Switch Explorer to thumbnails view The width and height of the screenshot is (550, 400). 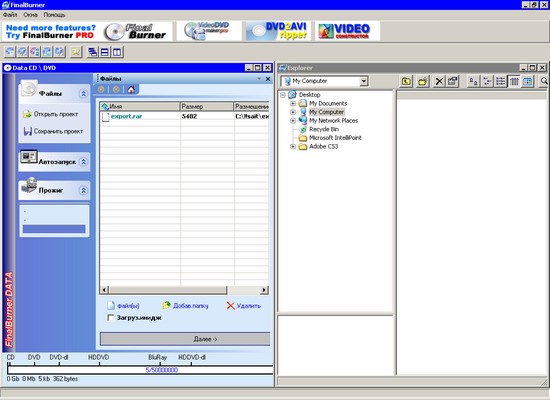point(528,81)
